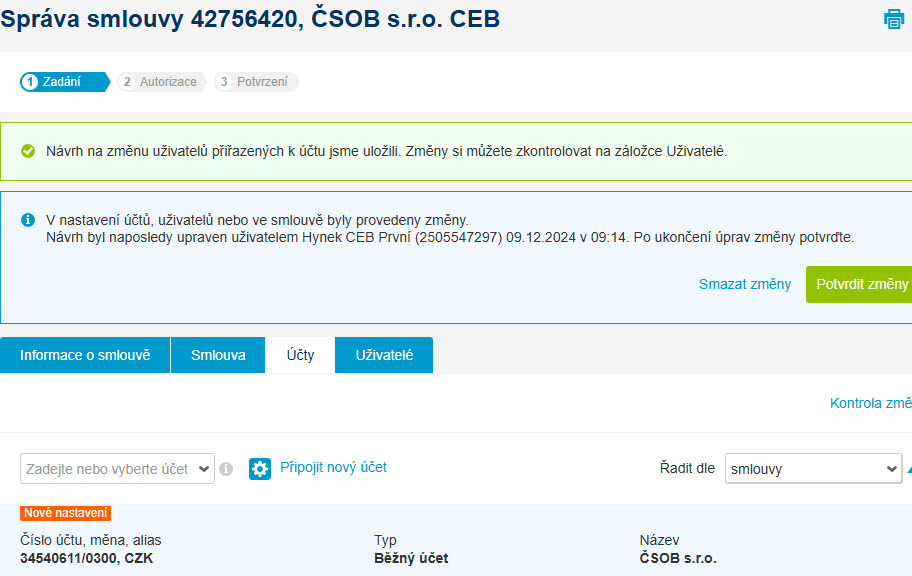Image resolution: width=912 pixels, height=576 pixels.
Task: Go to step 3 Potvrzení
Action: pos(258,82)
